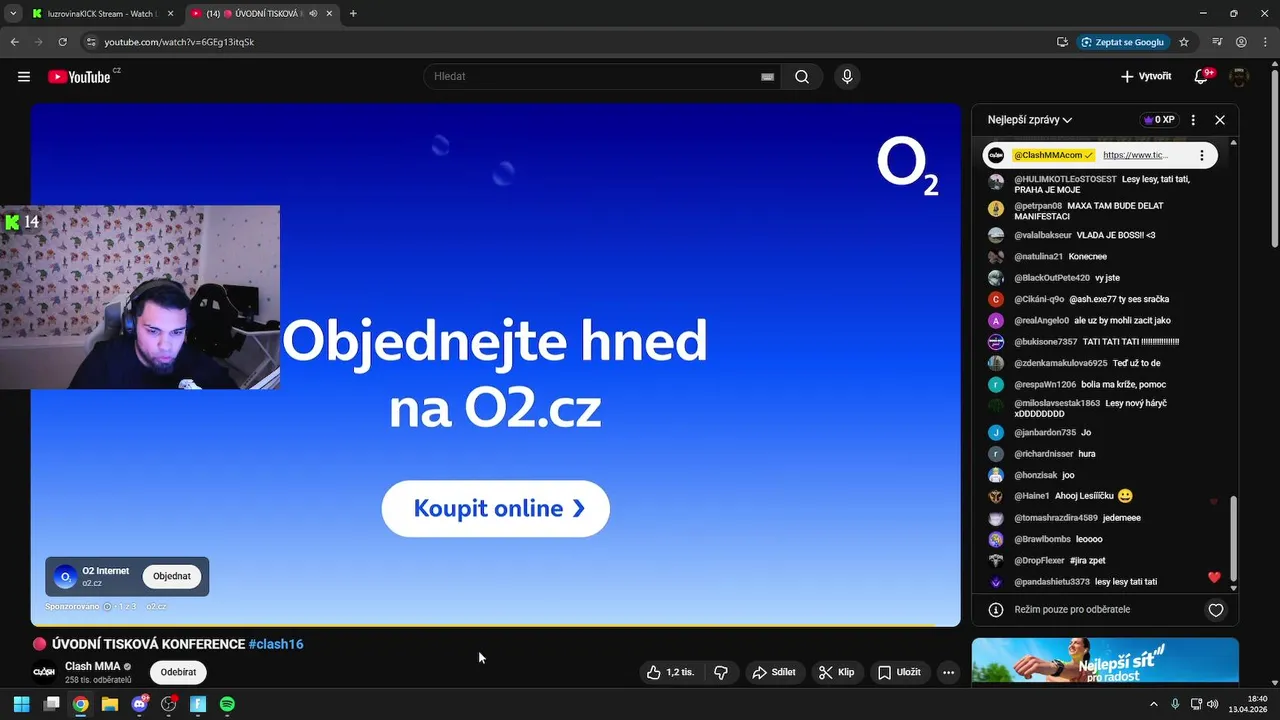Mute the ÚVODNÍ TISKOVÁ tab audio
The image size is (1280, 720).
click(x=313, y=14)
